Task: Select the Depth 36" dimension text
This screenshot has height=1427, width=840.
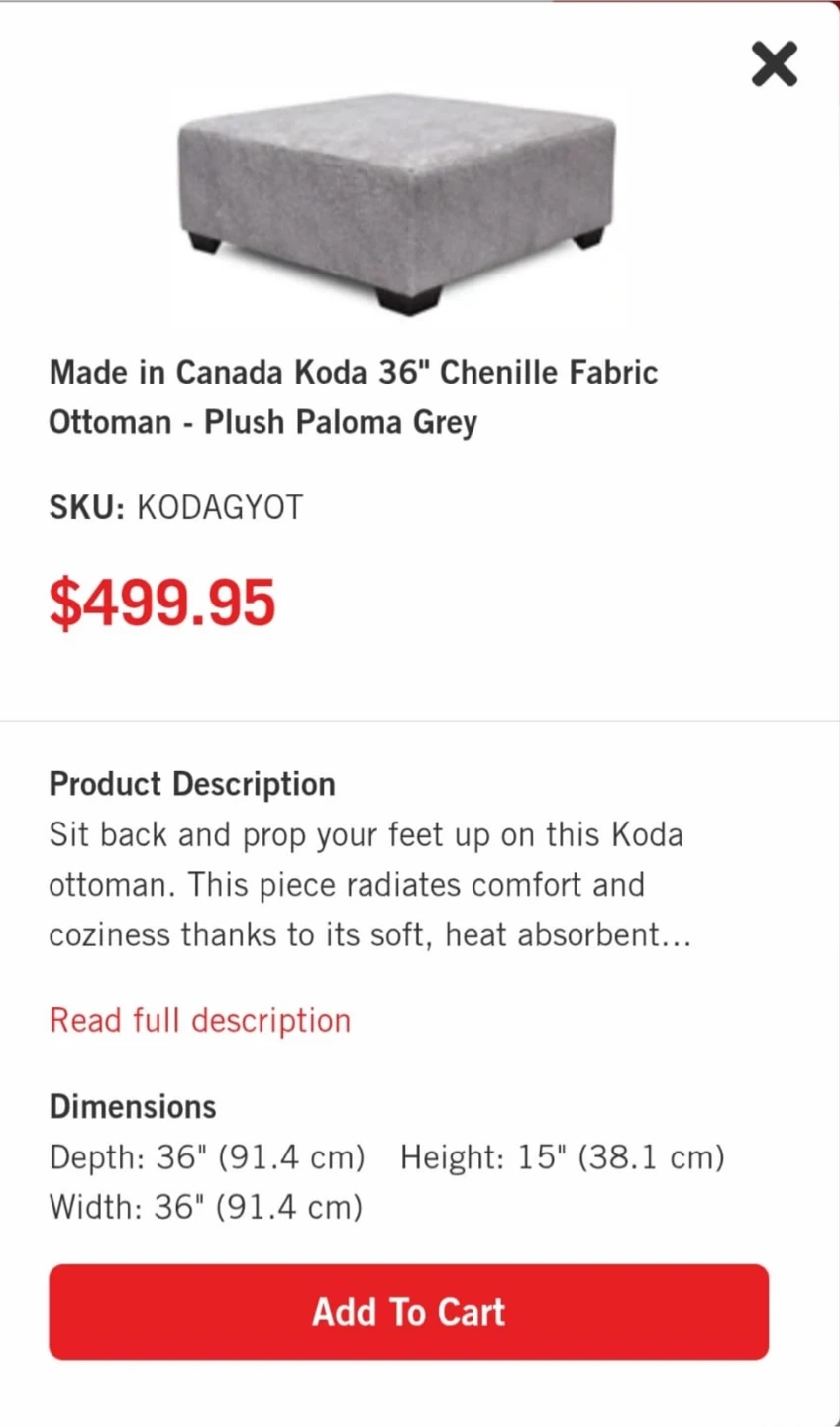Action: pos(207,1156)
